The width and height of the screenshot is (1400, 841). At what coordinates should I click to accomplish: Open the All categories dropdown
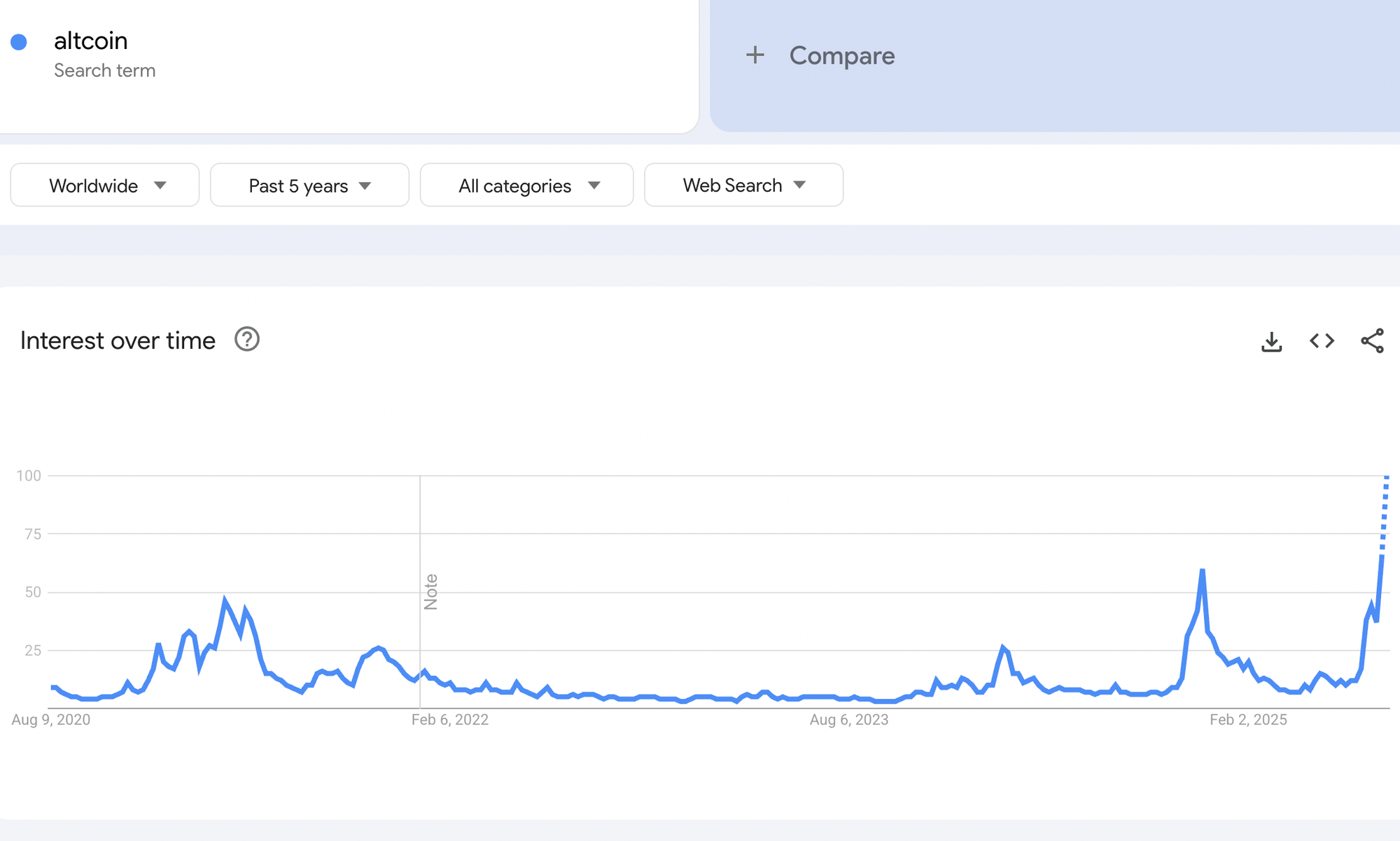point(526,185)
